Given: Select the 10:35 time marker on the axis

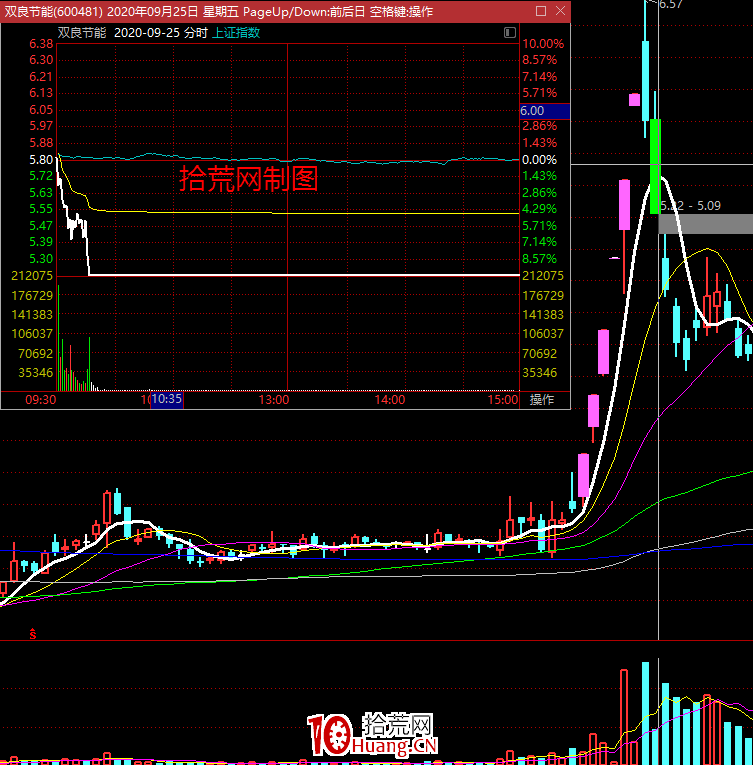Looking at the screenshot, I should pyautogui.click(x=166, y=399).
